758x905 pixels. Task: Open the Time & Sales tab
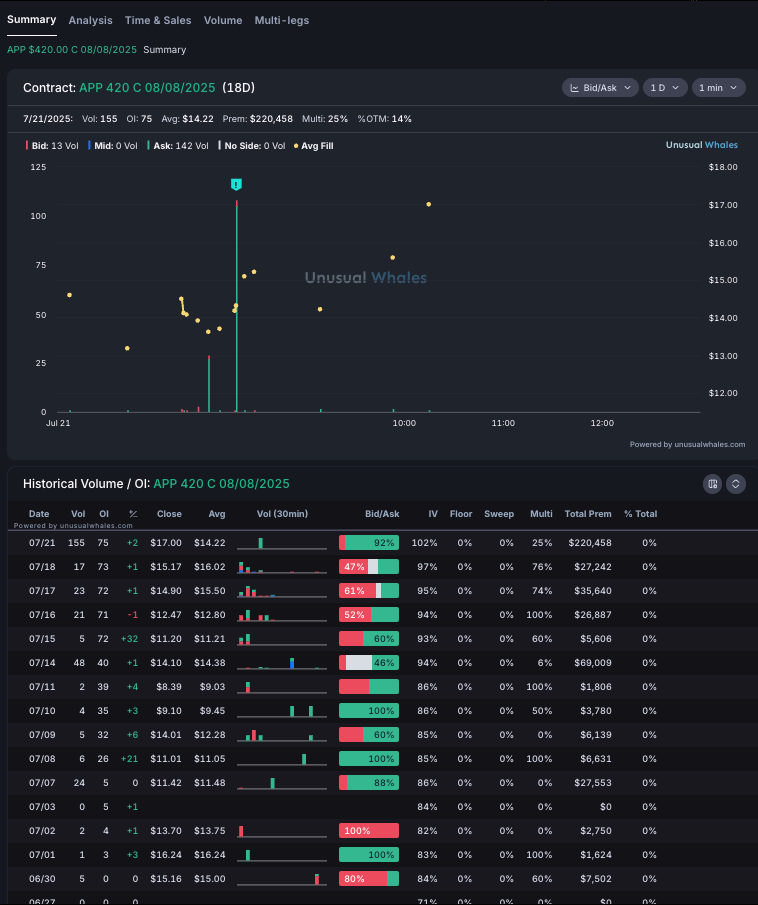click(x=158, y=20)
